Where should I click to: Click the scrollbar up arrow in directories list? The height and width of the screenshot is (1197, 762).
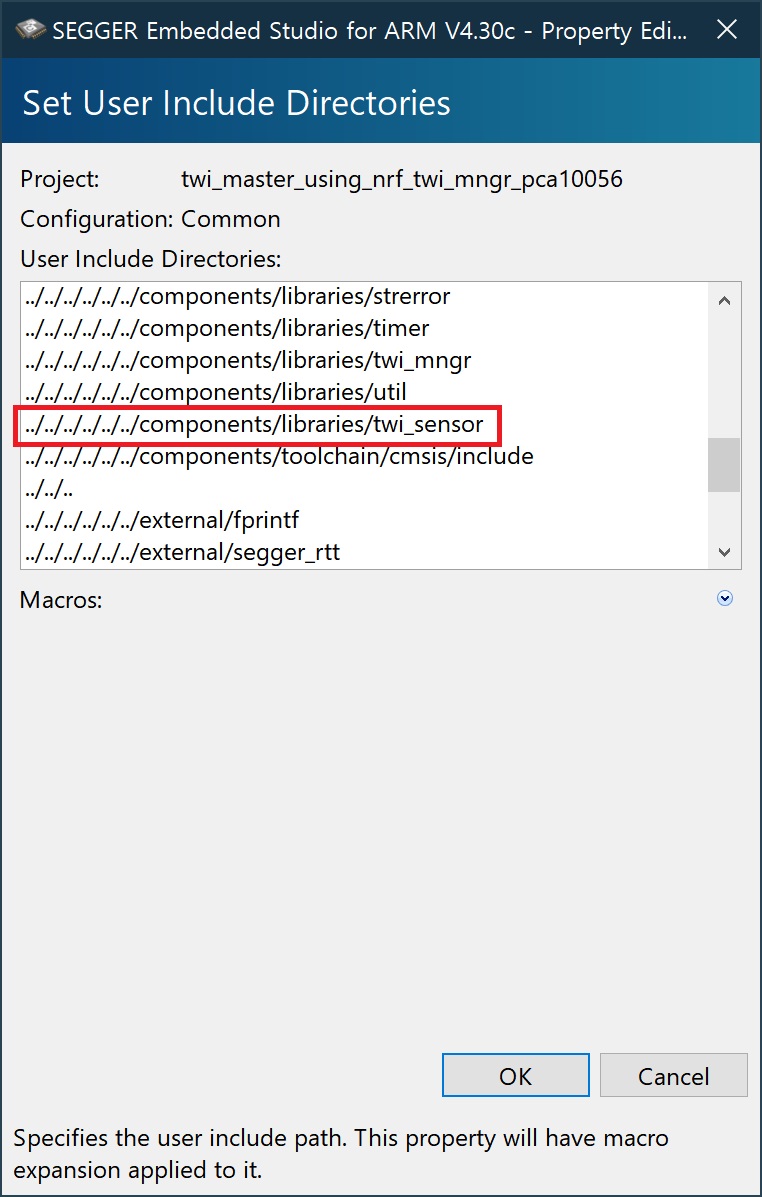[725, 301]
